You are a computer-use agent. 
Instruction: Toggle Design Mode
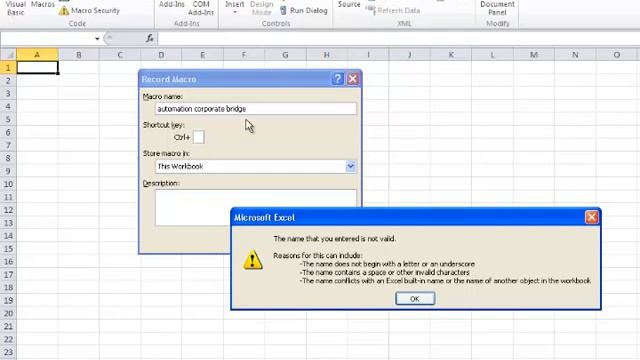click(262, 8)
